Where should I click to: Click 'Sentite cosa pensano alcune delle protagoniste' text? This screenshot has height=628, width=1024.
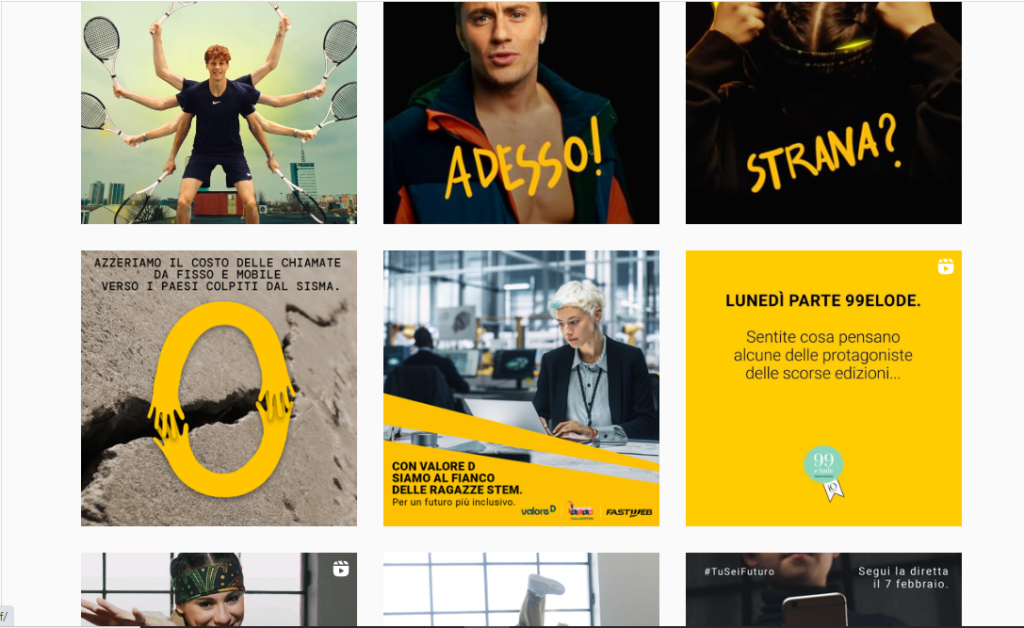823,346
